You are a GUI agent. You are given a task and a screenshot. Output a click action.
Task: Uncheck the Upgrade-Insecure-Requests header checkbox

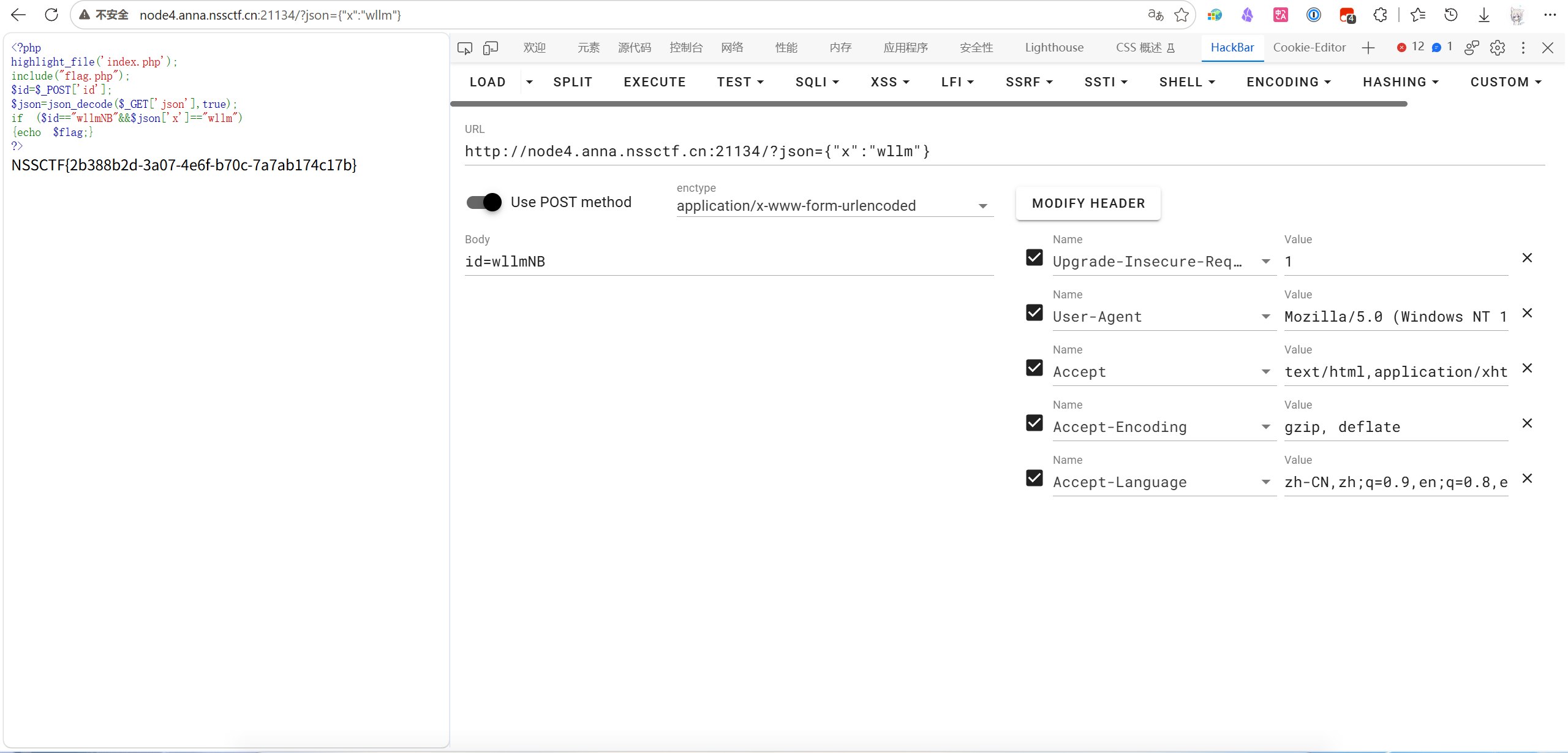pos(1035,257)
